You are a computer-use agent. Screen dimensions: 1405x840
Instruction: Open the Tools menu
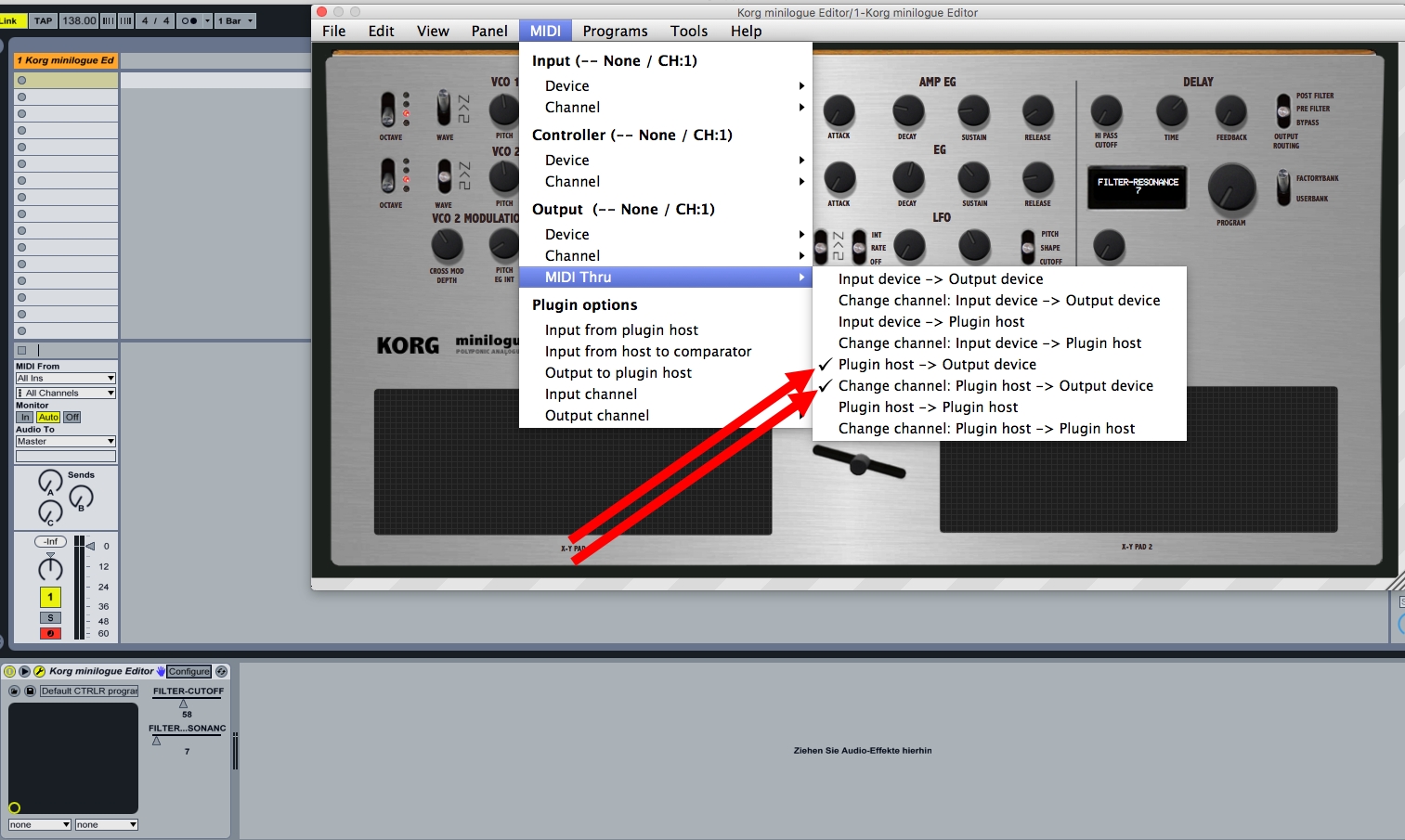pyautogui.click(x=689, y=31)
